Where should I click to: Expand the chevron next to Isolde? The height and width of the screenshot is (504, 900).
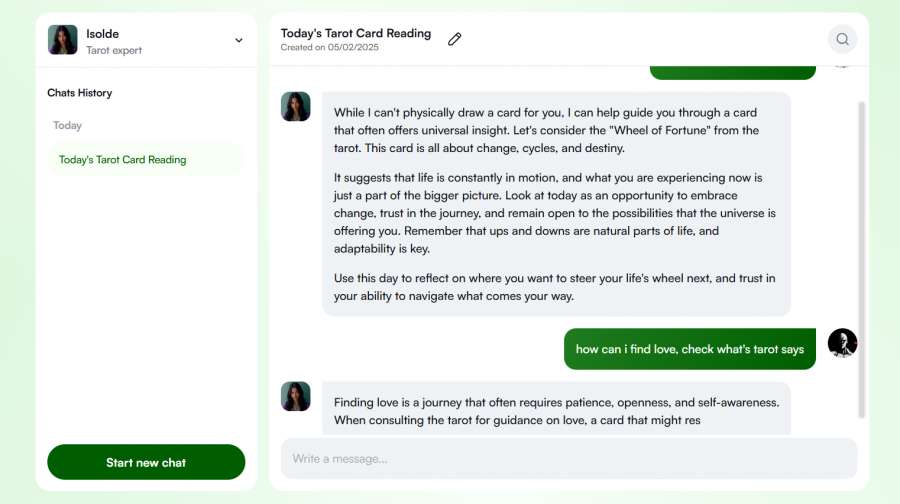239,40
